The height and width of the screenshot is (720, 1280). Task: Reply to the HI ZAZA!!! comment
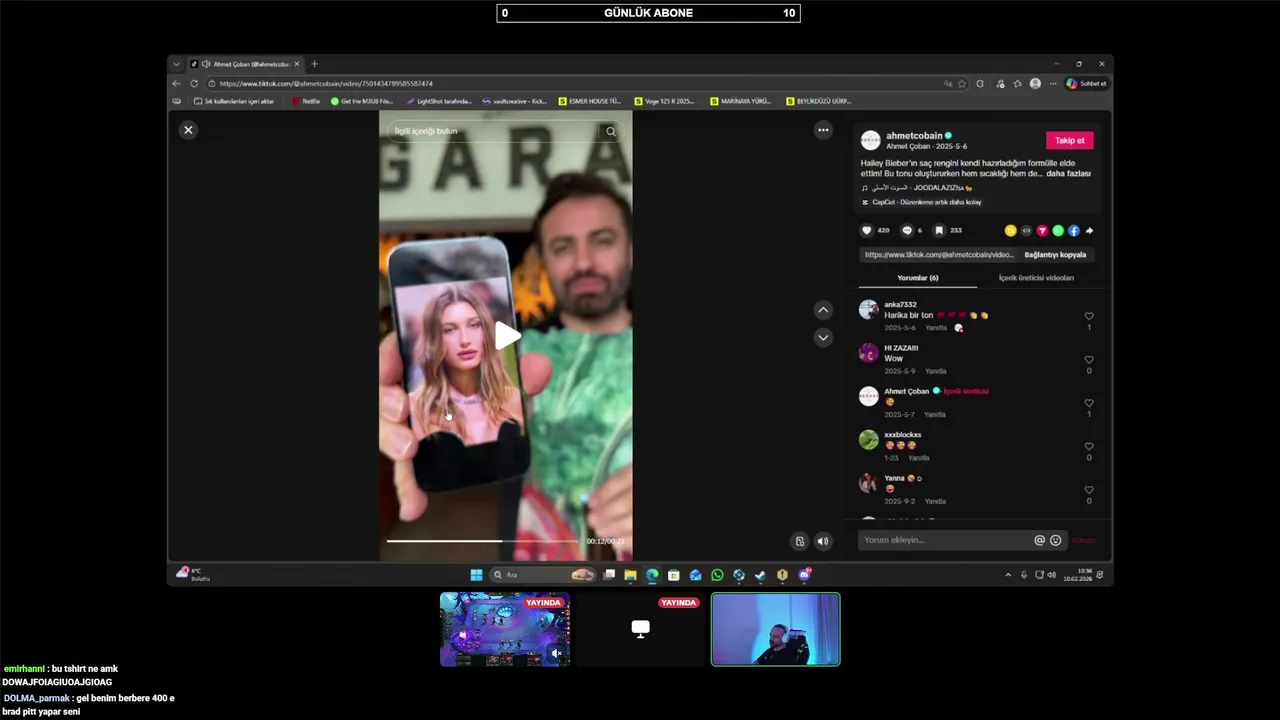tap(935, 371)
